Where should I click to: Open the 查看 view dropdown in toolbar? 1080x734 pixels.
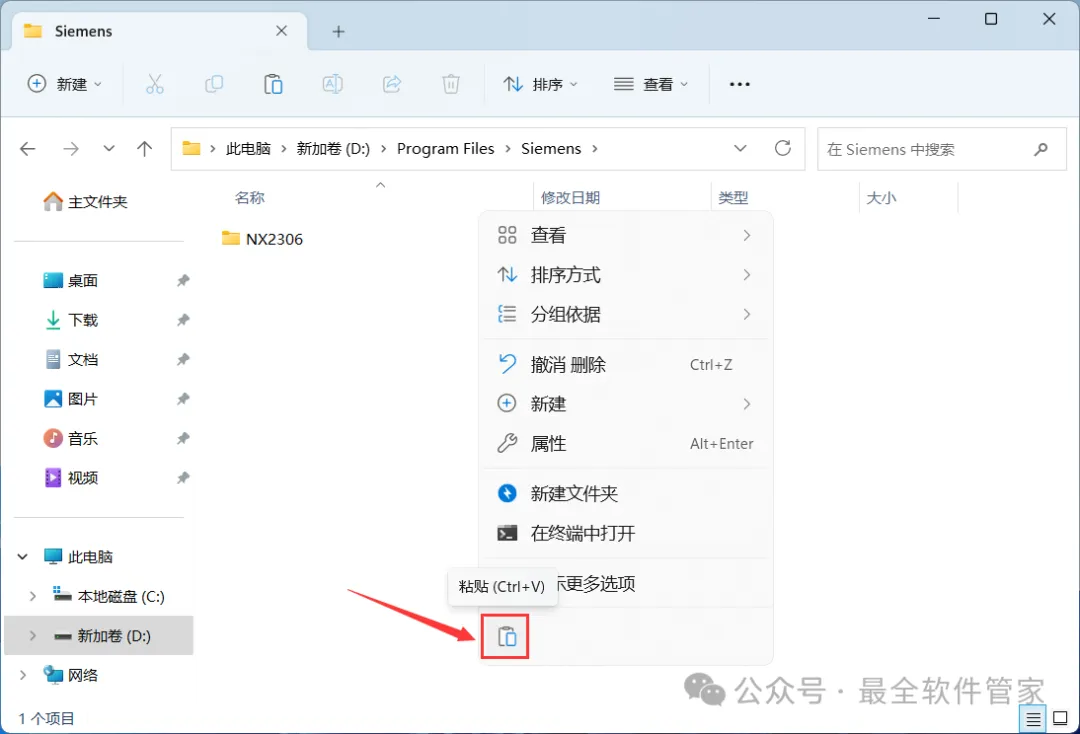tap(651, 84)
